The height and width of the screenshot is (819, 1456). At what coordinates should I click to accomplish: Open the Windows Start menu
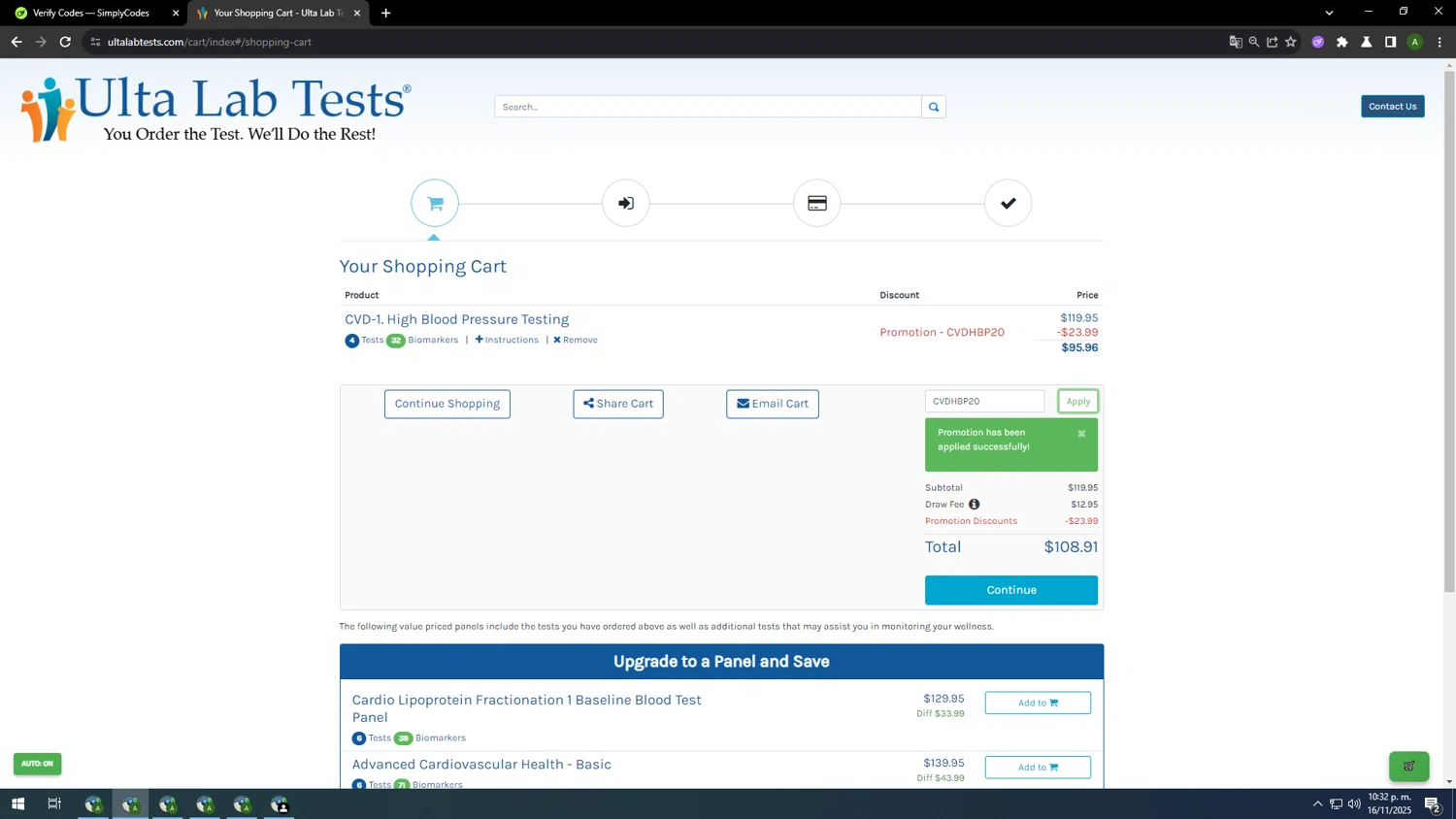pos(17,803)
